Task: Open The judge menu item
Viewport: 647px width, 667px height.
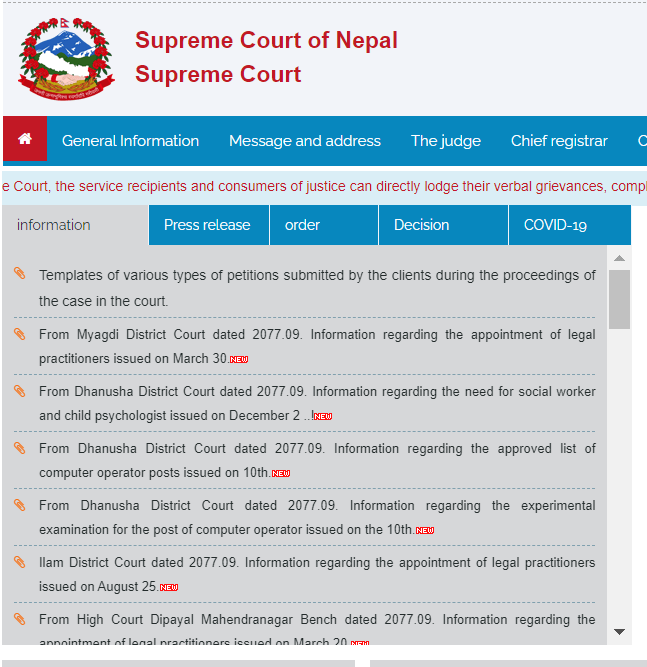Action: (x=445, y=141)
